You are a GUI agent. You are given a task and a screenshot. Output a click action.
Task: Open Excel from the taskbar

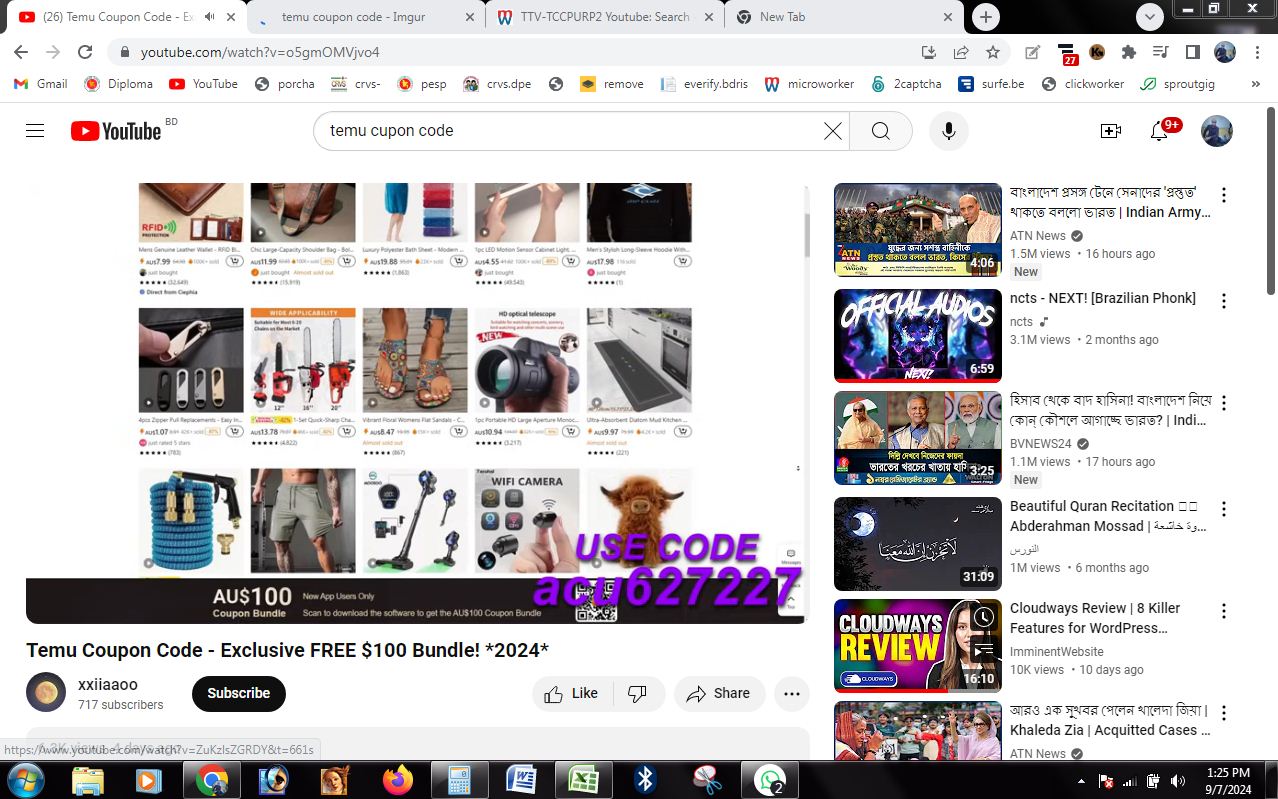(583, 780)
